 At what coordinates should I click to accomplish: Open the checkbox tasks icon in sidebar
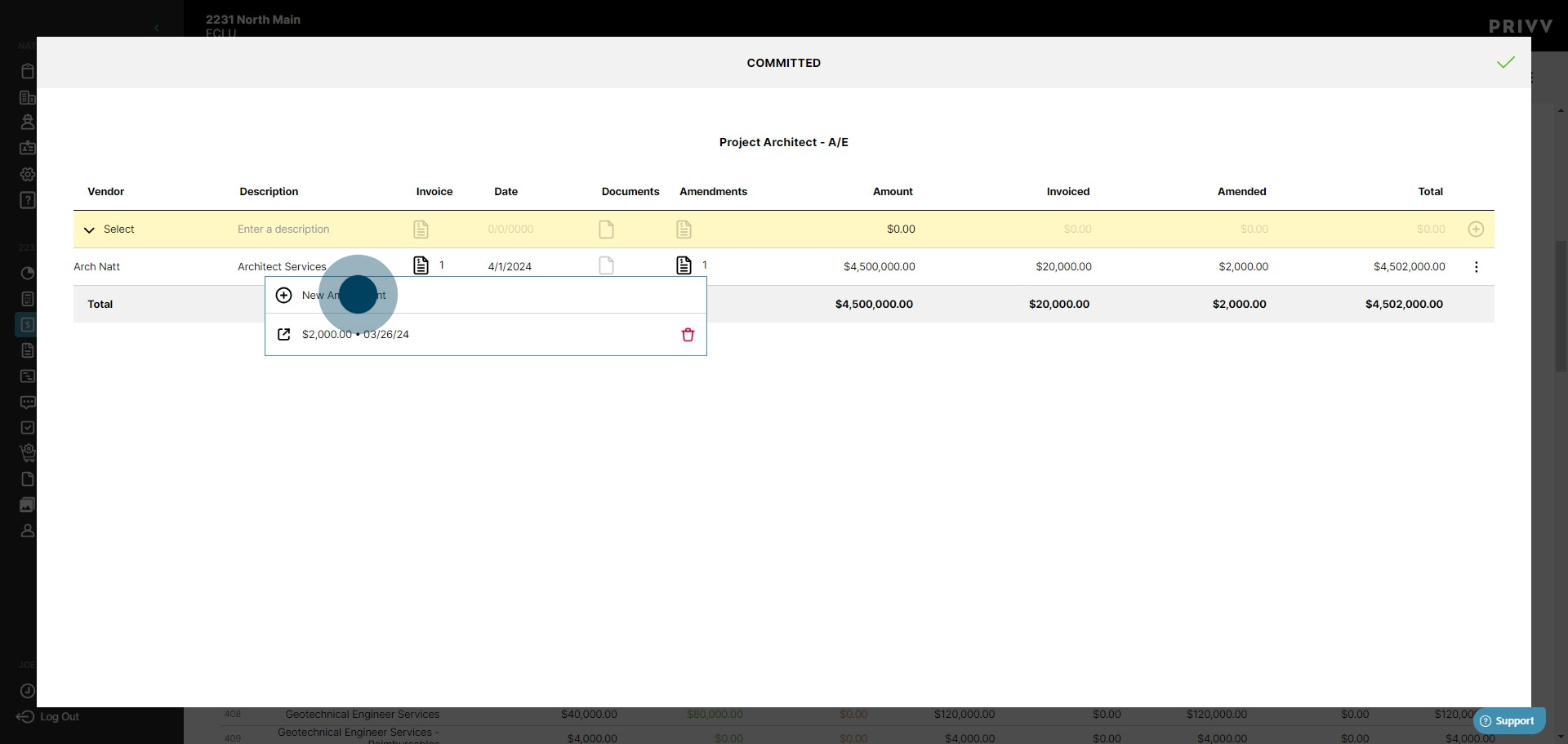point(27,427)
